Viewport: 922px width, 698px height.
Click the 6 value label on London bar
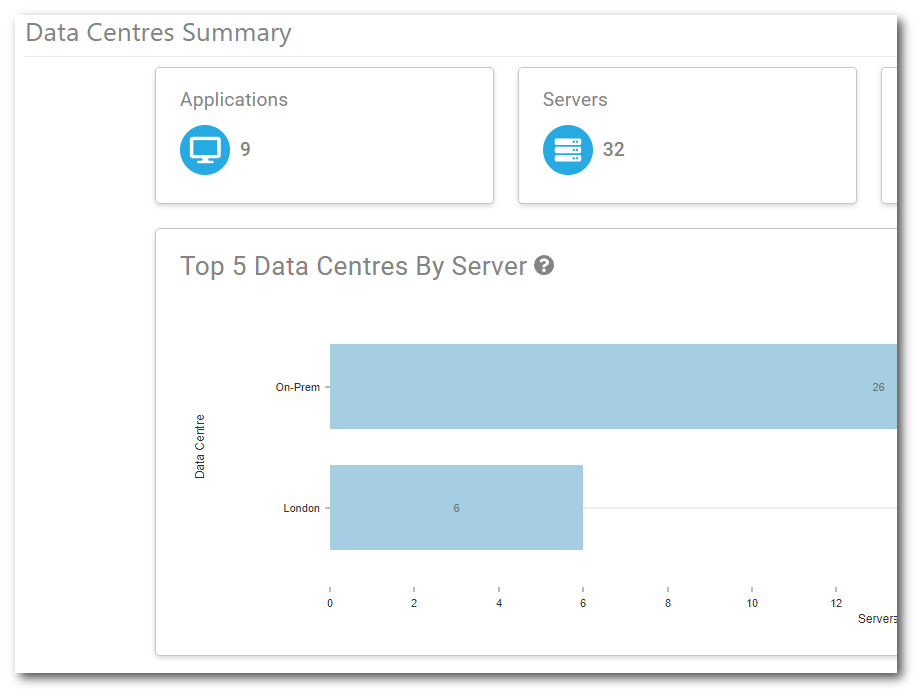pos(456,508)
